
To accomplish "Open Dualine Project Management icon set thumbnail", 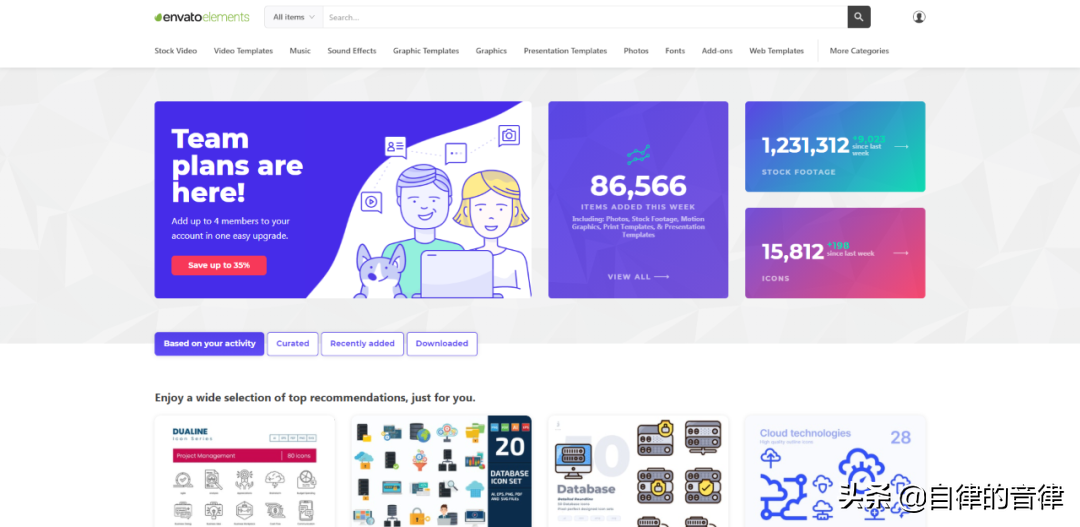I will (x=245, y=471).
